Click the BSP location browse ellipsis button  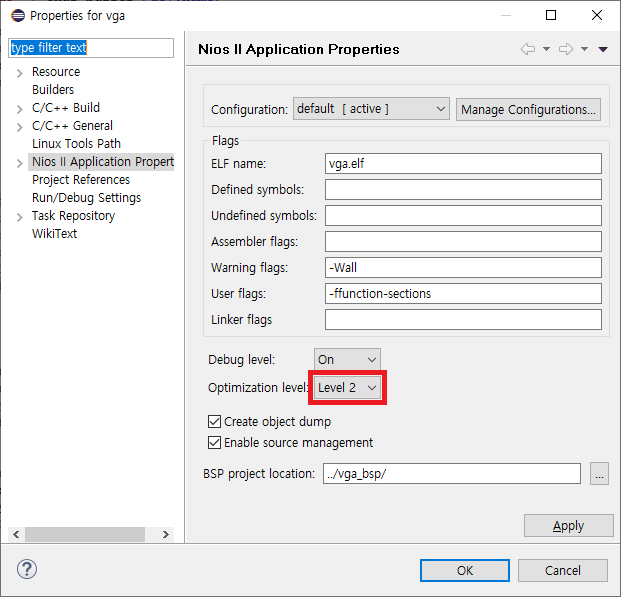(x=599, y=474)
